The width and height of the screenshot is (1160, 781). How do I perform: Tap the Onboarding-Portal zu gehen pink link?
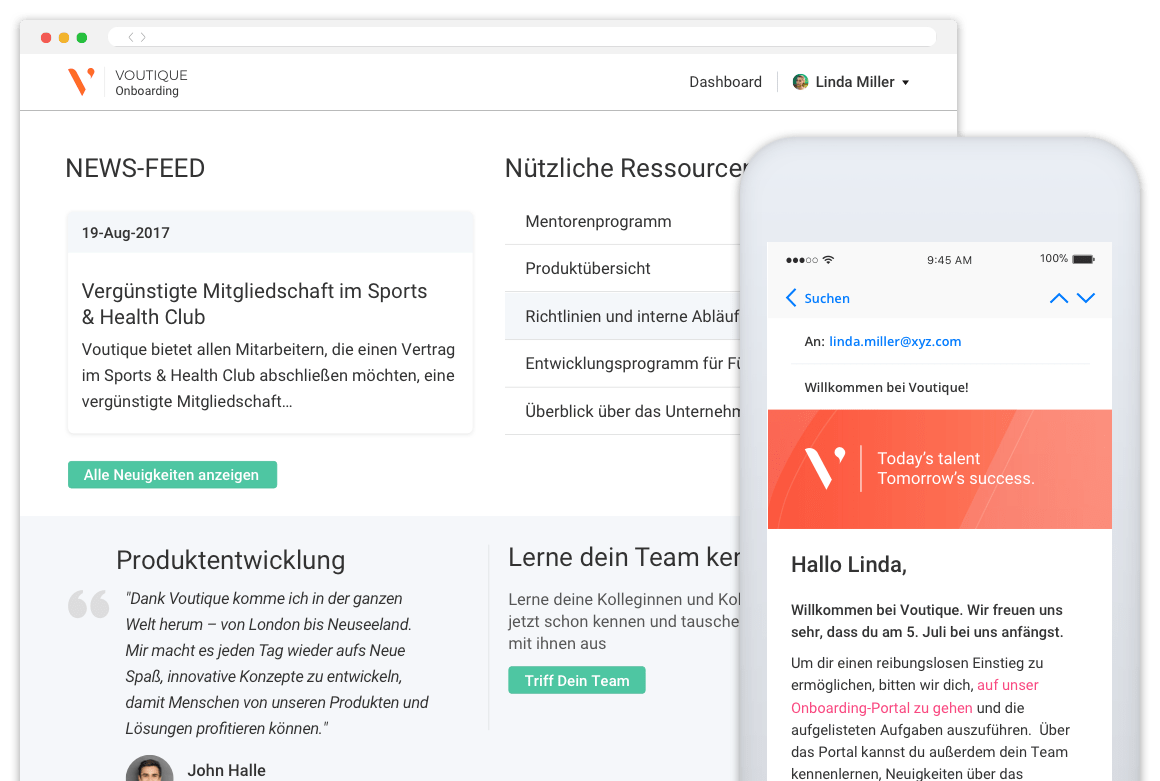[x=882, y=708]
